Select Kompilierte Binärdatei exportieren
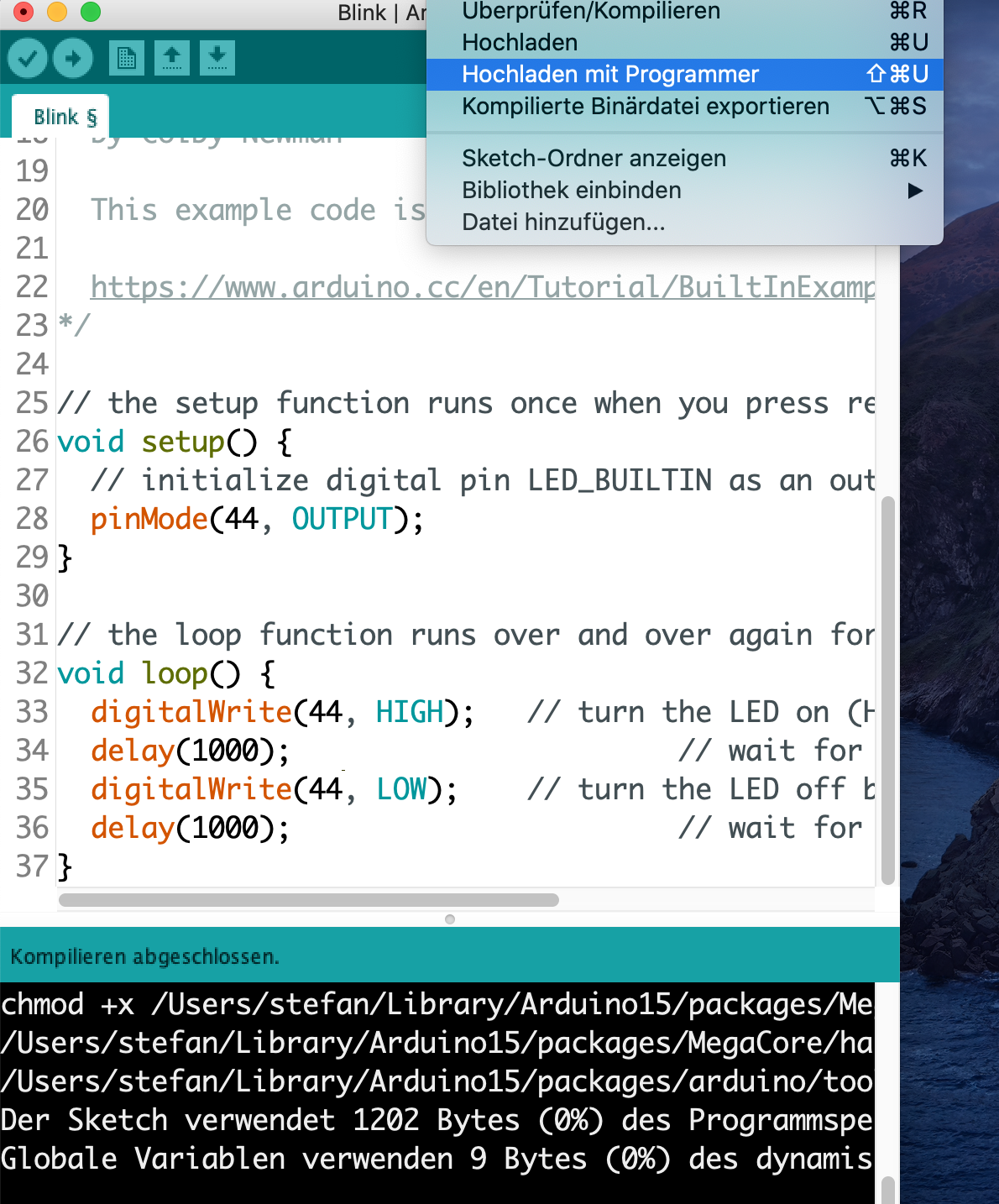This screenshot has height=1204, width=999. click(x=685, y=106)
